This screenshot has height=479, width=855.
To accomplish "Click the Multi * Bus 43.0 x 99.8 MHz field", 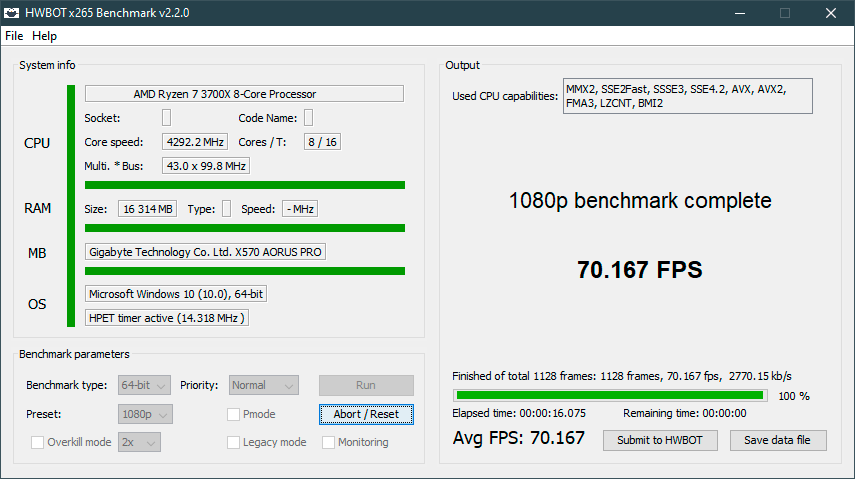I will pos(206,166).
